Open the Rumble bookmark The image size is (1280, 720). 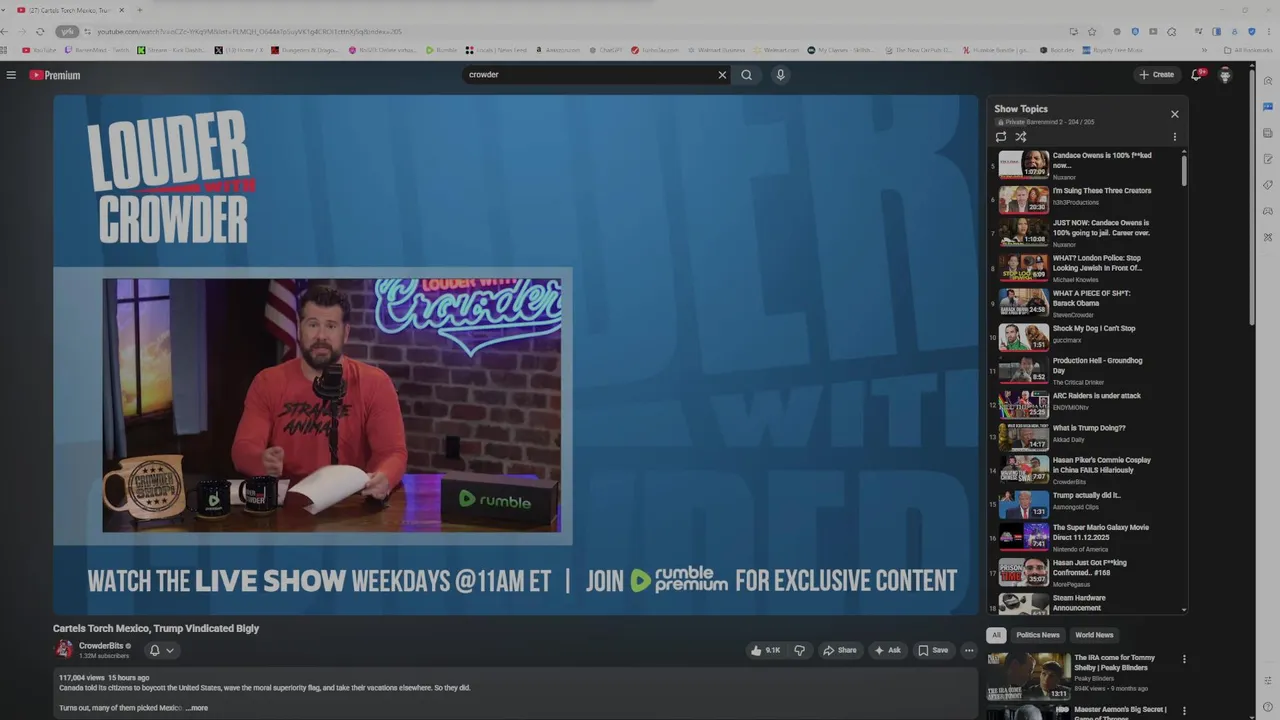click(x=441, y=50)
